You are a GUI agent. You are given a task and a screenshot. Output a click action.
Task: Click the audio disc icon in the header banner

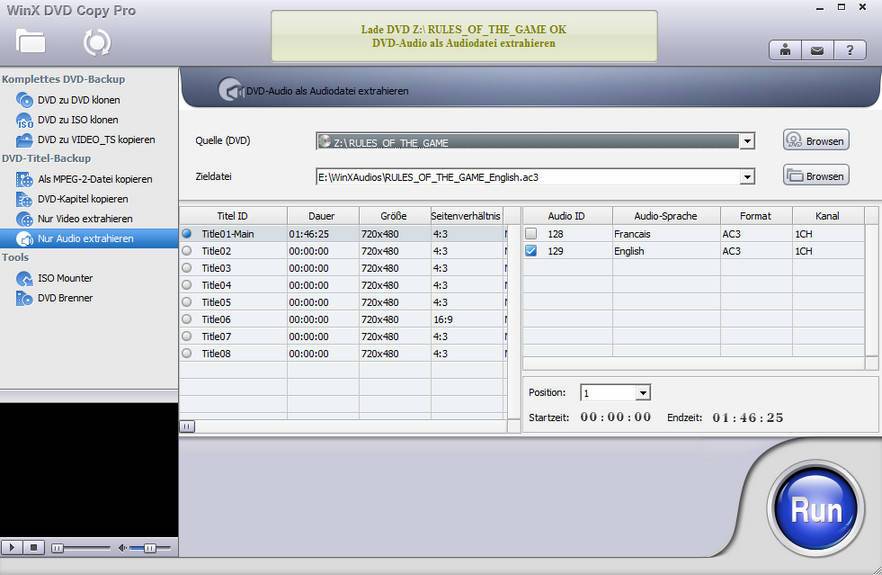click(230, 89)
